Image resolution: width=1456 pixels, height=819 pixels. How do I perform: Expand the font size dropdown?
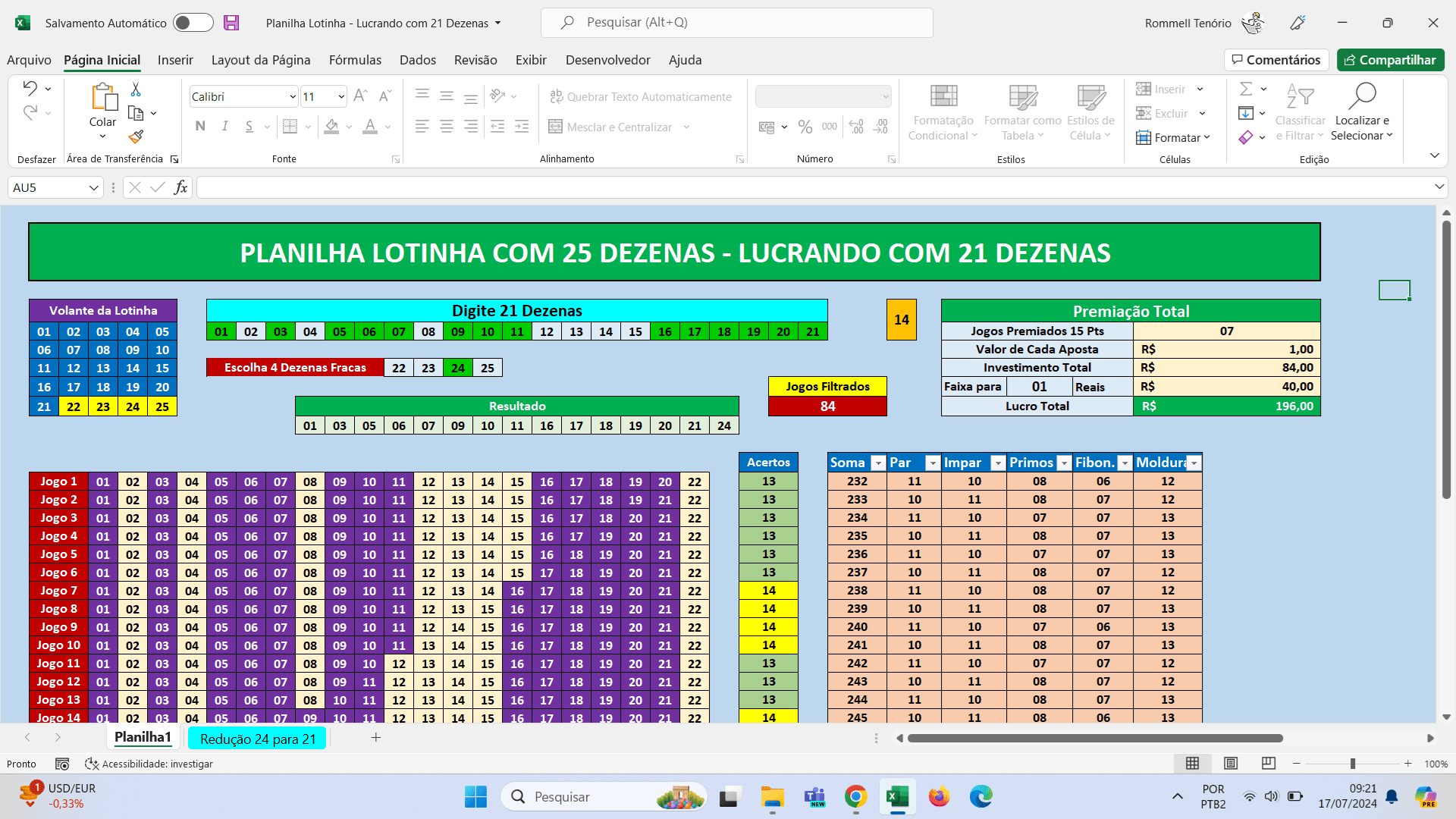point(341,96)
